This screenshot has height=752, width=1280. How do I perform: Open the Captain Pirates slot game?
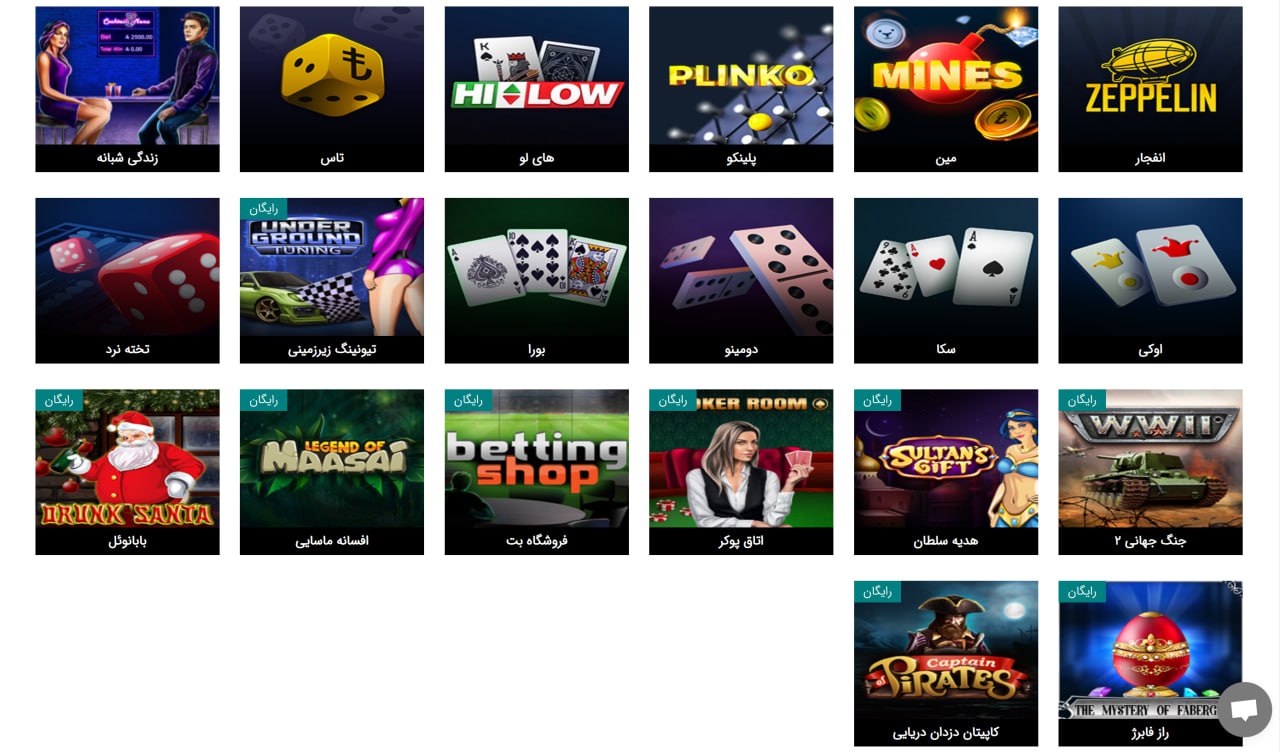tap(946, 664)
